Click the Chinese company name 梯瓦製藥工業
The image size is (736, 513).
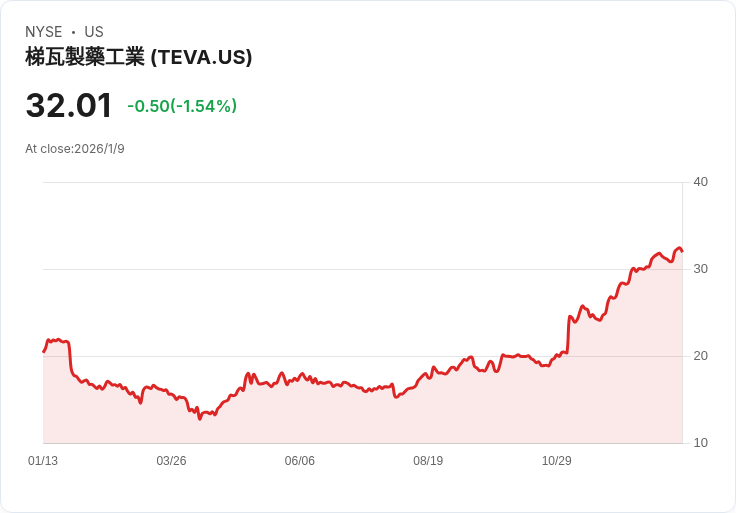pos(85,57)
